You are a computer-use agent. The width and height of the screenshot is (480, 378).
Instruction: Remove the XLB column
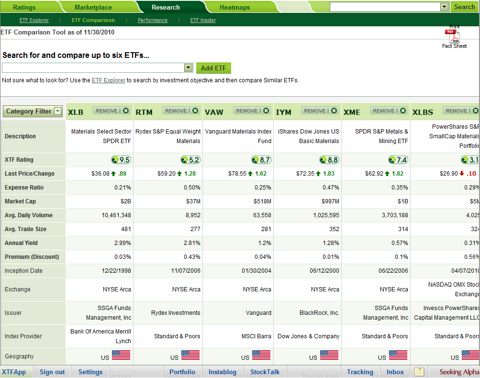[x=112, y=111]
